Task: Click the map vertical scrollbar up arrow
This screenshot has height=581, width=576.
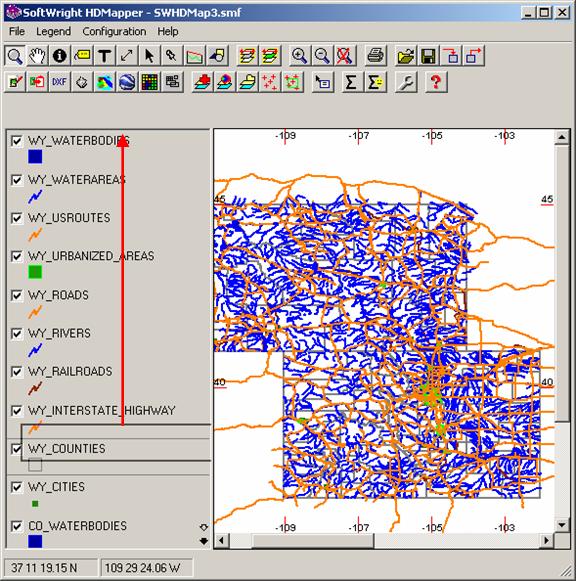Action: 562,137
